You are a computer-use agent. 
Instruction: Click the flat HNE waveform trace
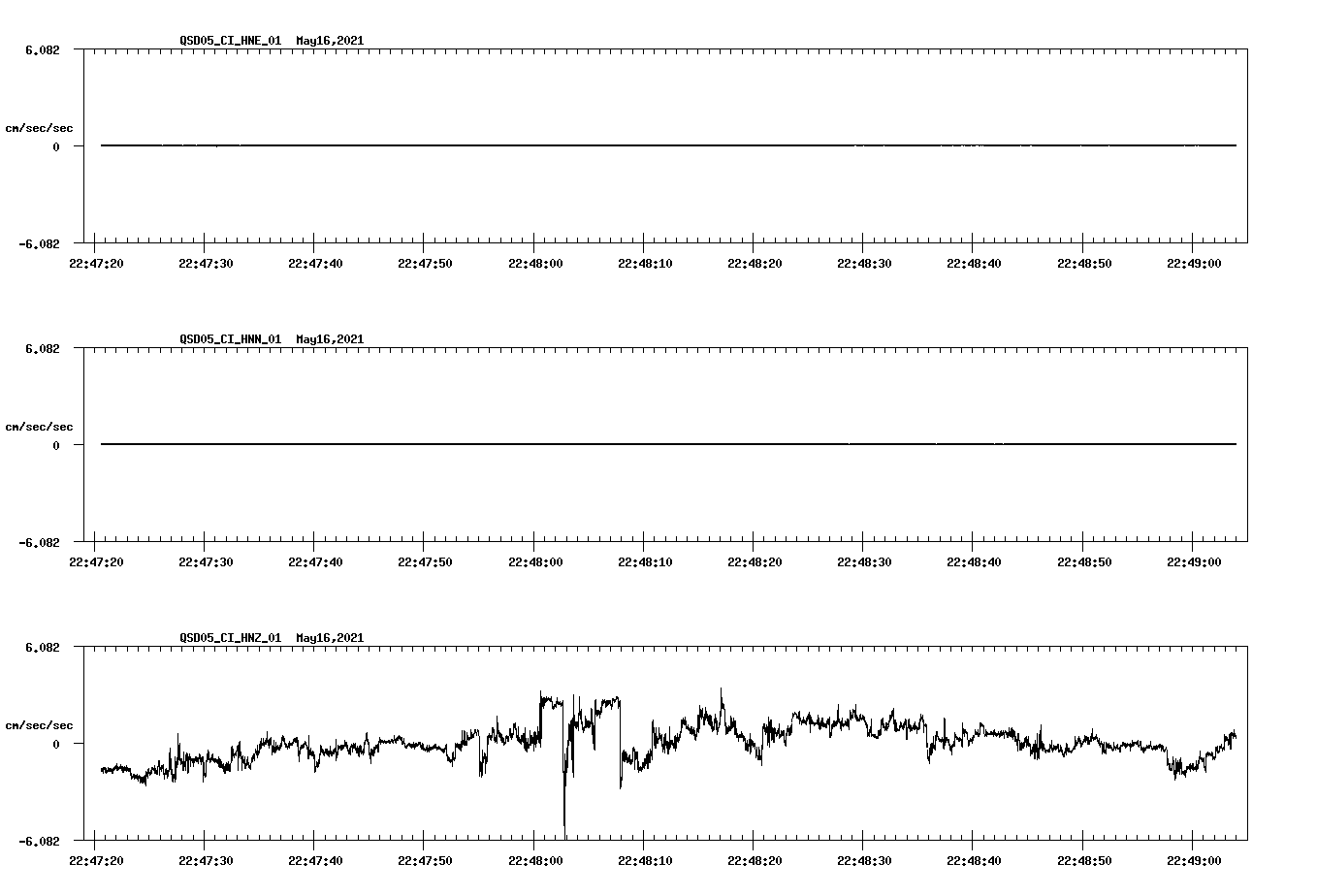(x=582, y=145)
